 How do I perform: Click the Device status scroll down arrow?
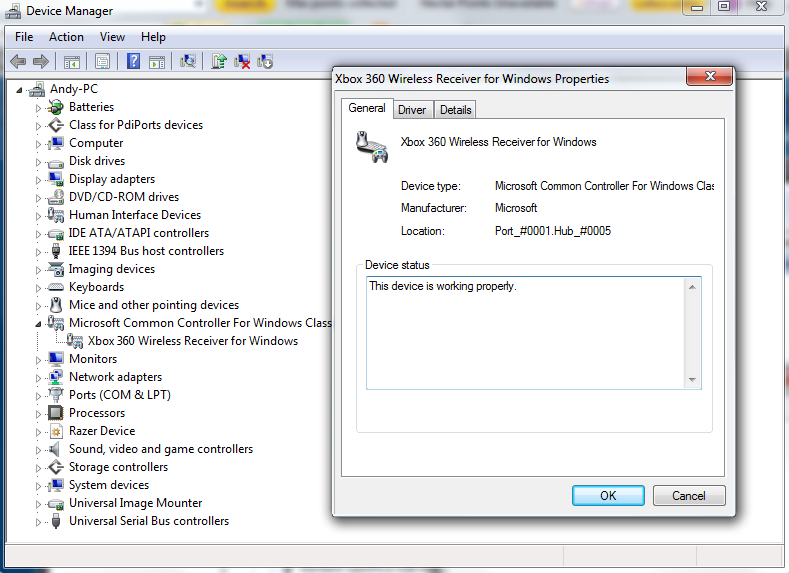point(692,379)
